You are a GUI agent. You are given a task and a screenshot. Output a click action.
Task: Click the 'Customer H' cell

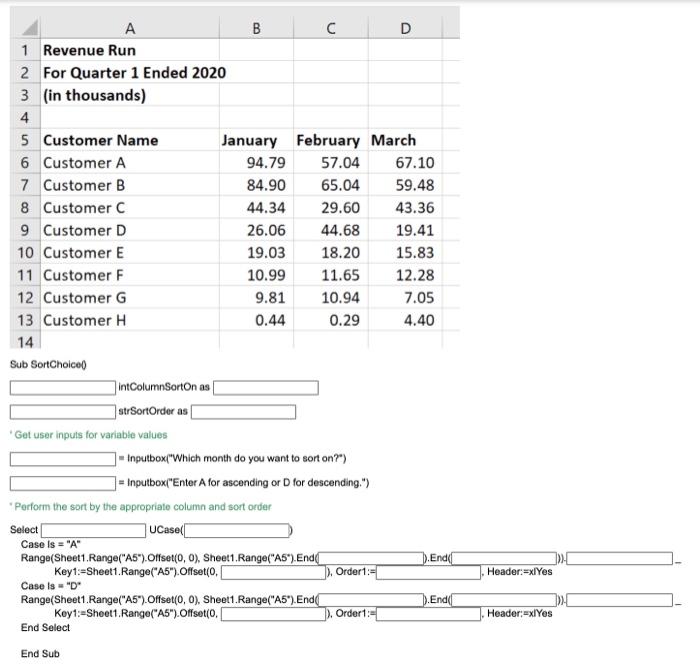click(x=130, y=320)
